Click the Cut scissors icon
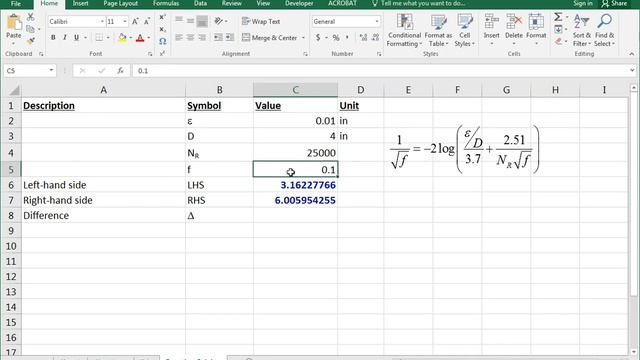 [x=31, y=17]
